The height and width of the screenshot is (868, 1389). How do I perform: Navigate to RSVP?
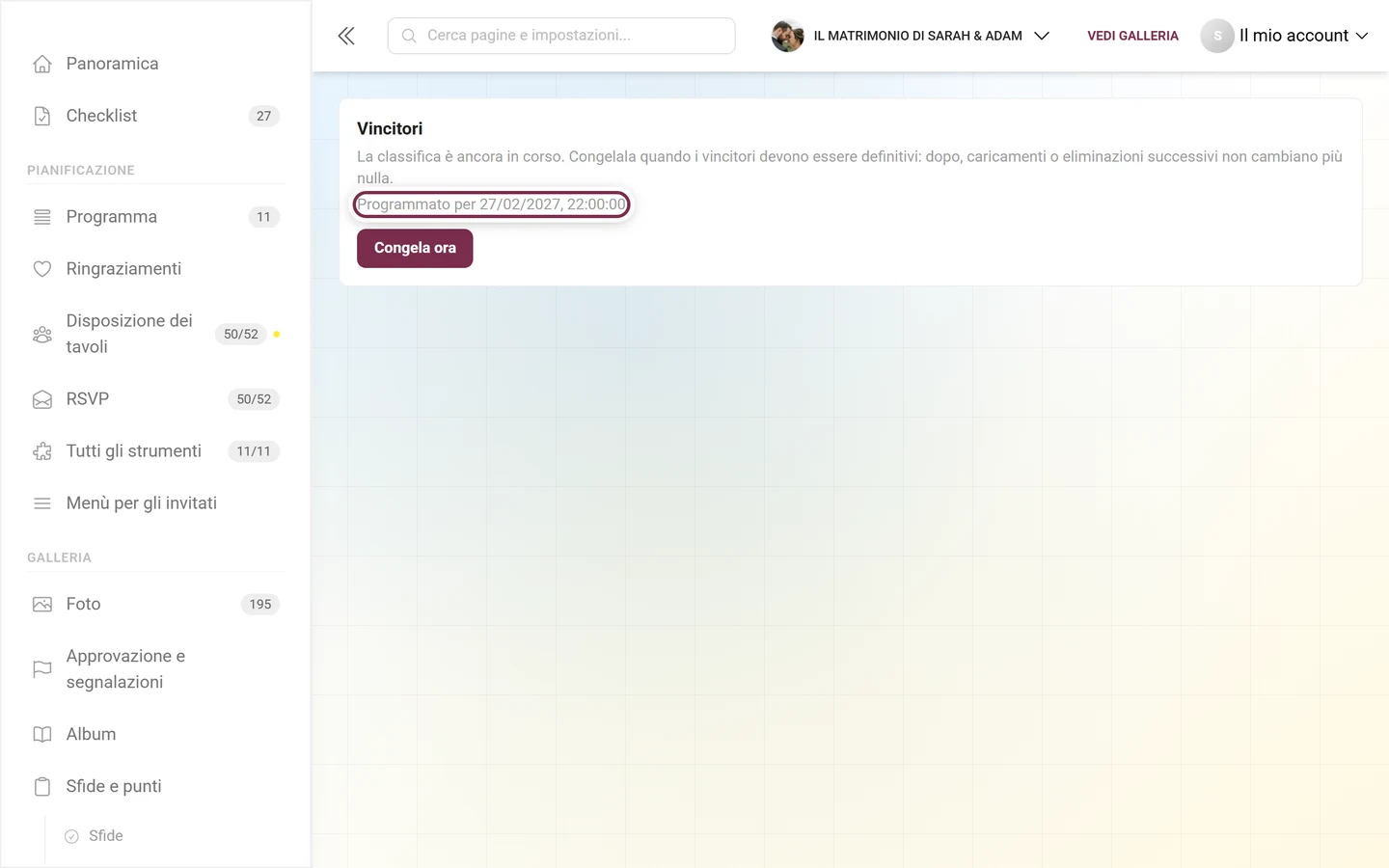coord(155,399)
